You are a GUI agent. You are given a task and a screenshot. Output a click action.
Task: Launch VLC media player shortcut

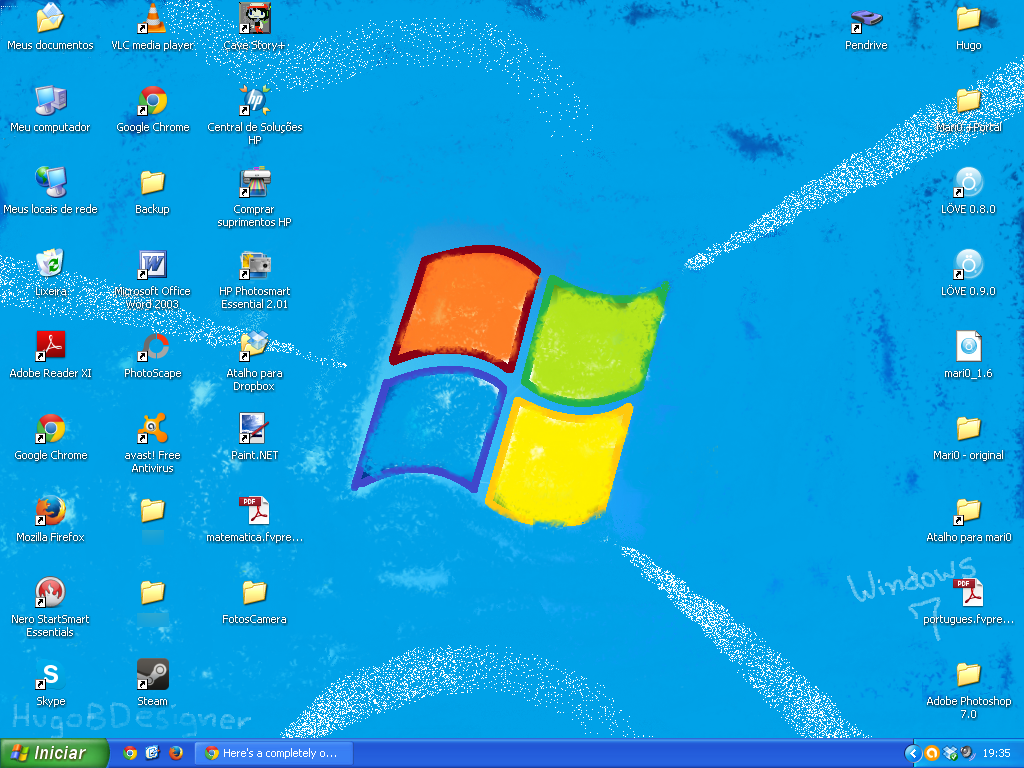click(x=152, y=19)
